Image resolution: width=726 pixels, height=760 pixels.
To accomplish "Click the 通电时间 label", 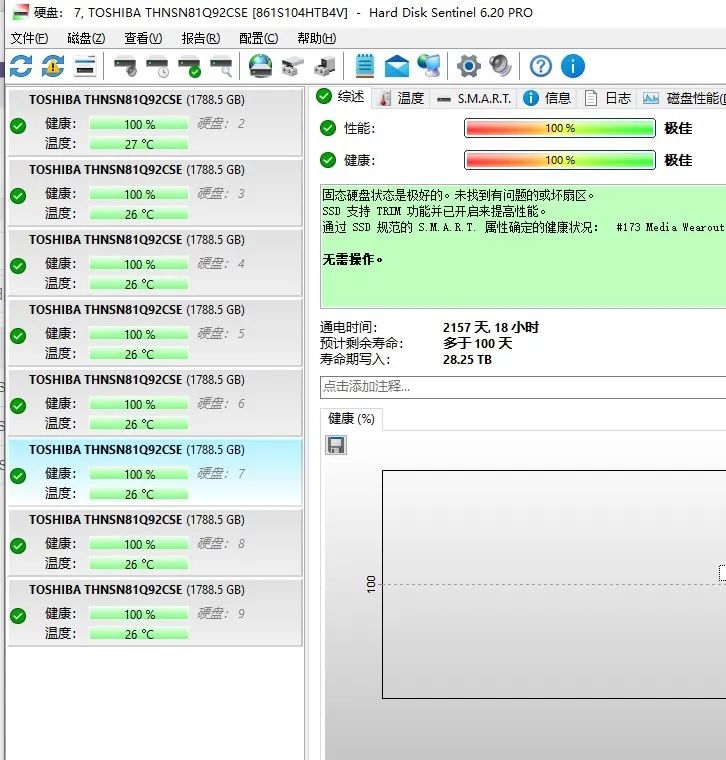I will (x=348, y=327).
